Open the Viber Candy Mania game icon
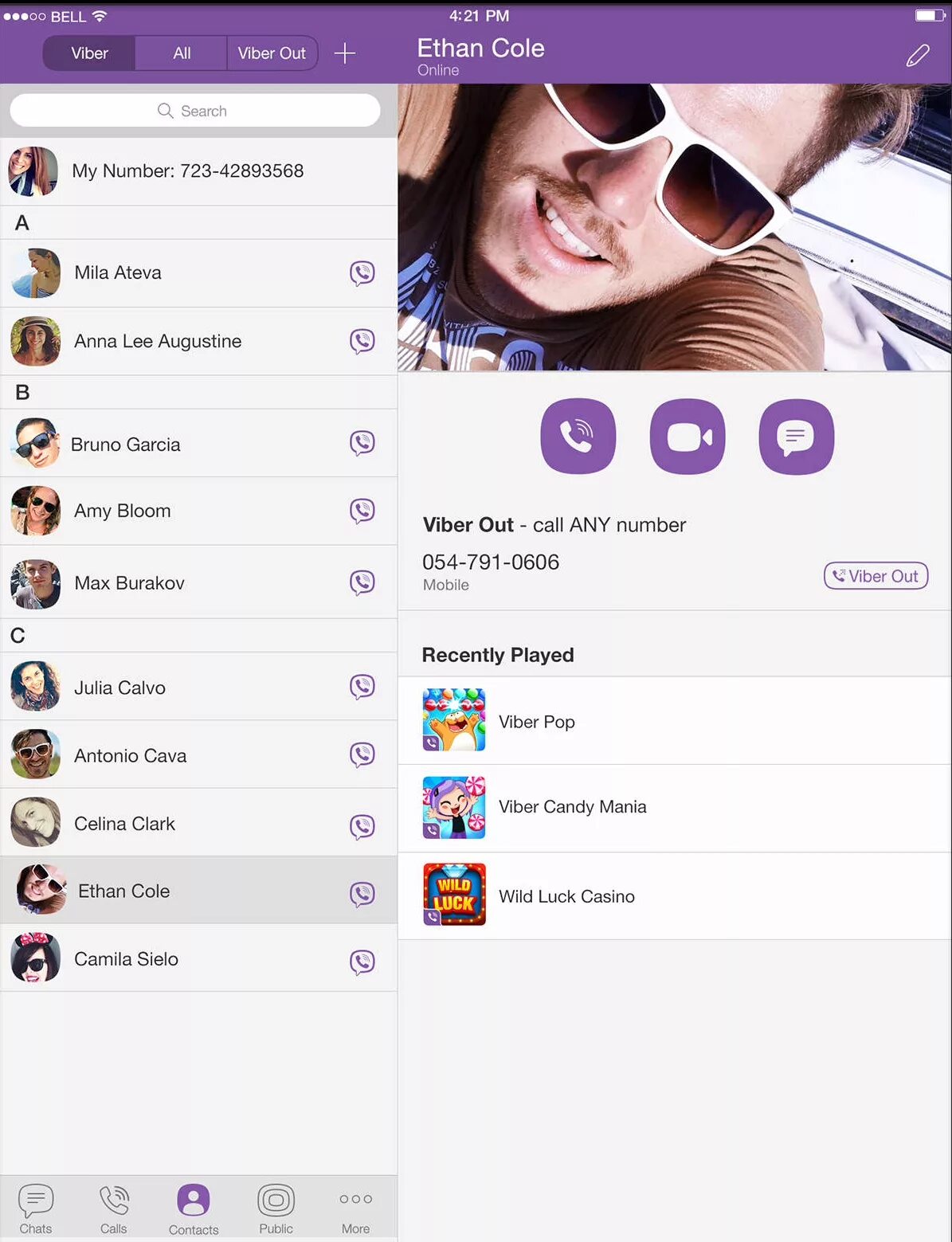Viewport: 952px width, 1242px height. pyautogui.click(x=454, y=807)
